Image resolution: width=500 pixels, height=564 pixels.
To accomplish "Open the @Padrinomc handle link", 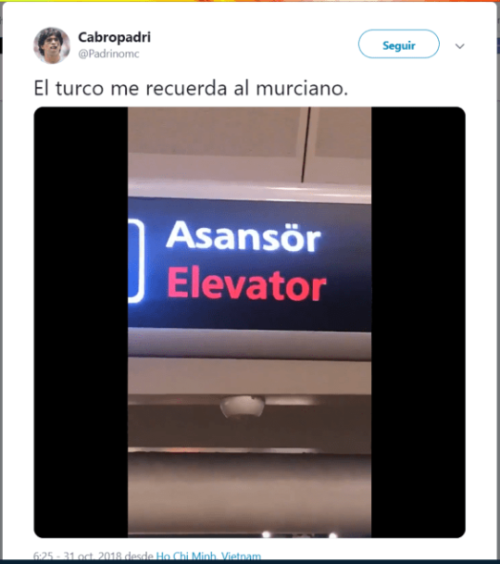I will coord(109,54).
